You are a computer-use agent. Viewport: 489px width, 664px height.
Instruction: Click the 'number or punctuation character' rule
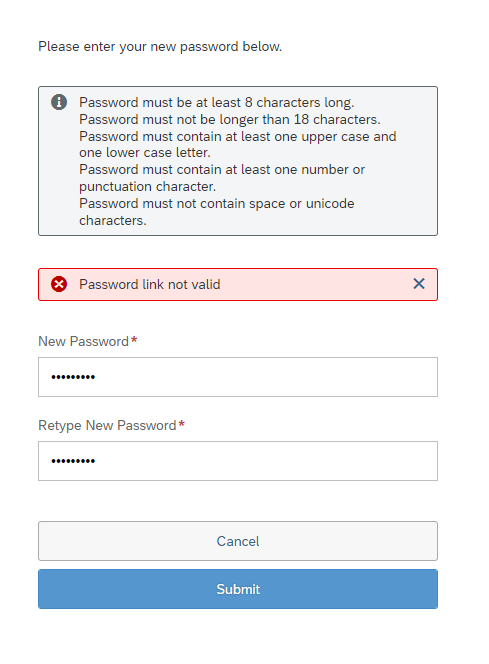click(x=222, y=178)
